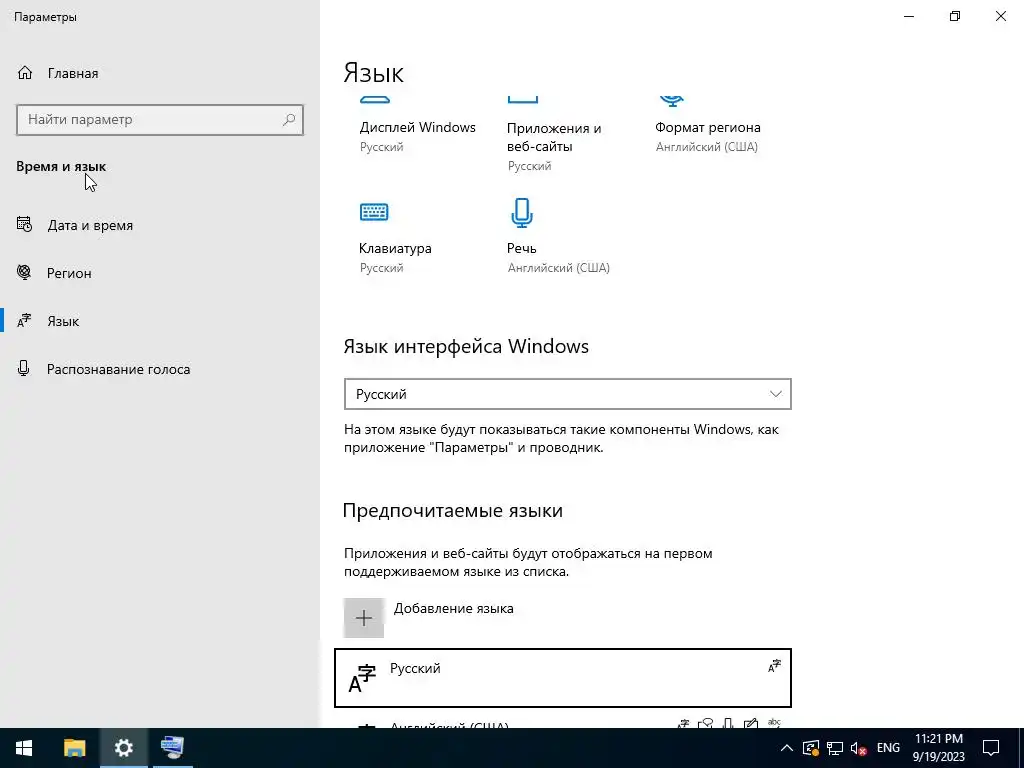Click the Найти параметр search field
1024x768 pixels.
tap(160, 120)
